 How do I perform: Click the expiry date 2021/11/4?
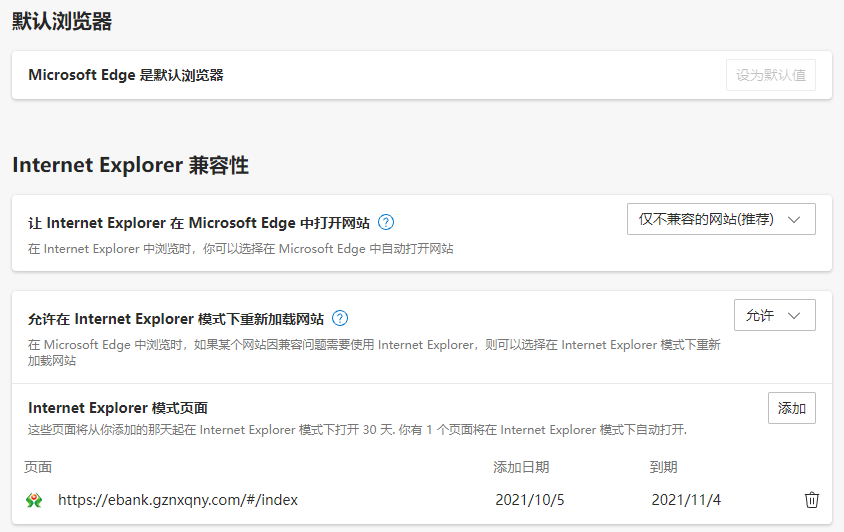click(x=685, y=500)
